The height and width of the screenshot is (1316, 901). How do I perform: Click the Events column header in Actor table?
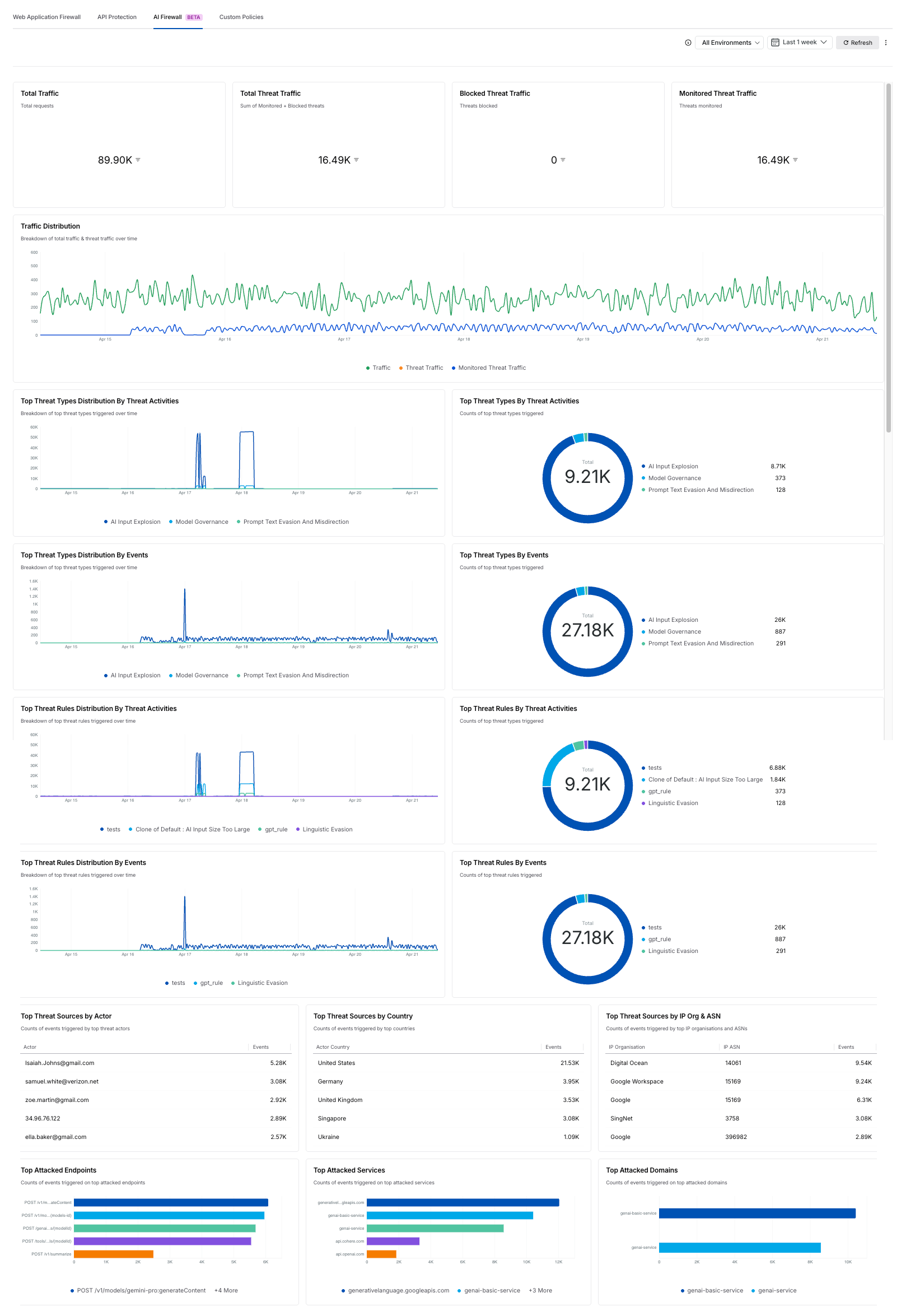(x=261, y=1048)
